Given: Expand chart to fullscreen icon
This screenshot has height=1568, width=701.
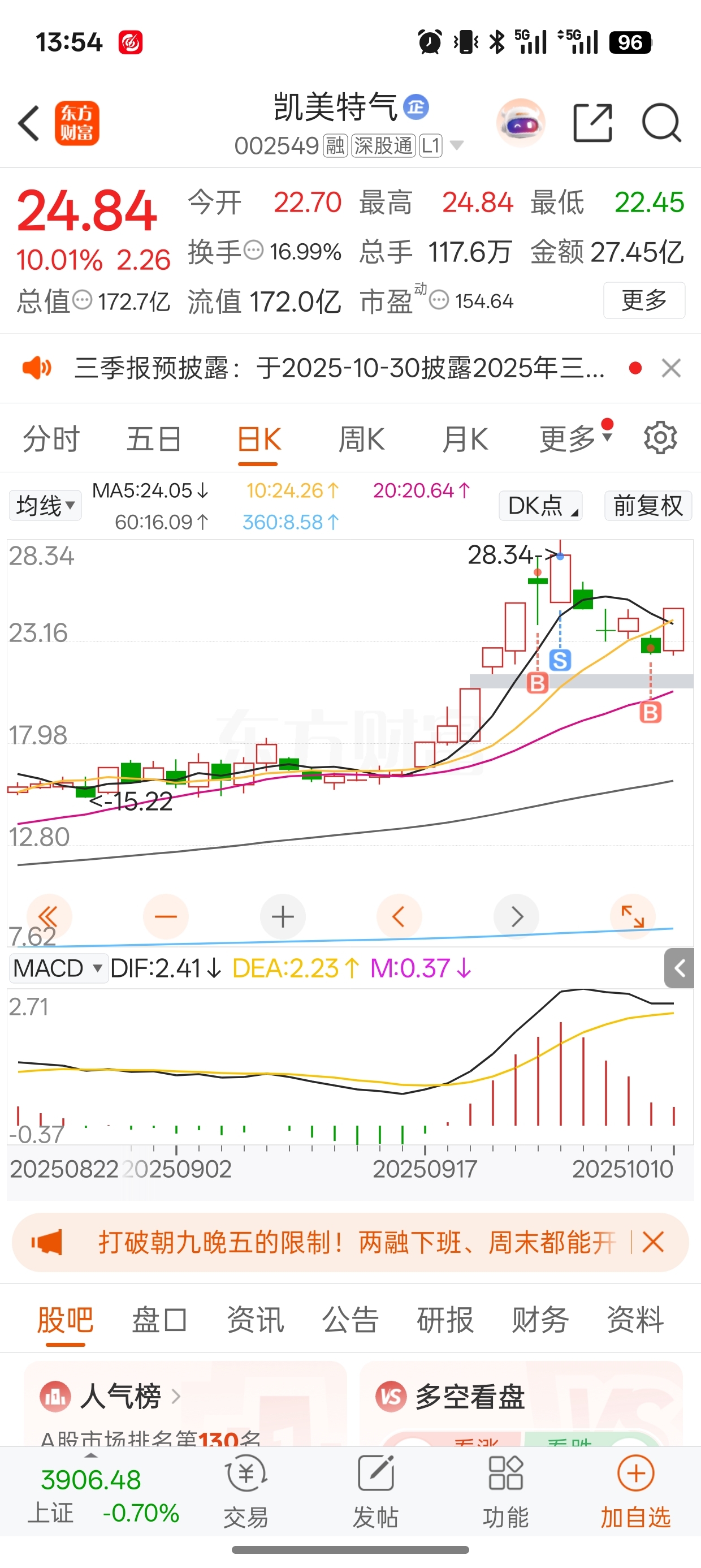Looking at the screenshot, I should point(633,916).
